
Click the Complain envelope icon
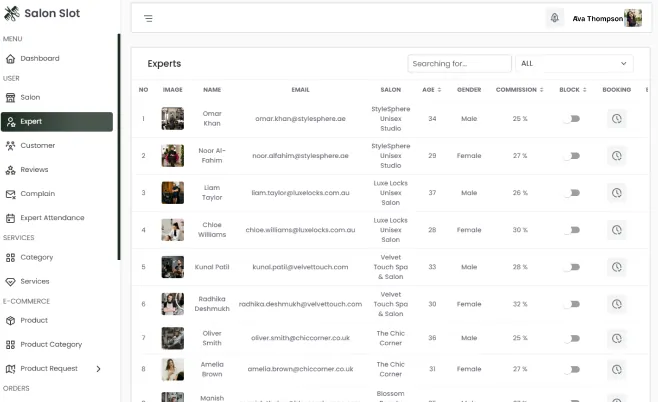pos(10,194)
